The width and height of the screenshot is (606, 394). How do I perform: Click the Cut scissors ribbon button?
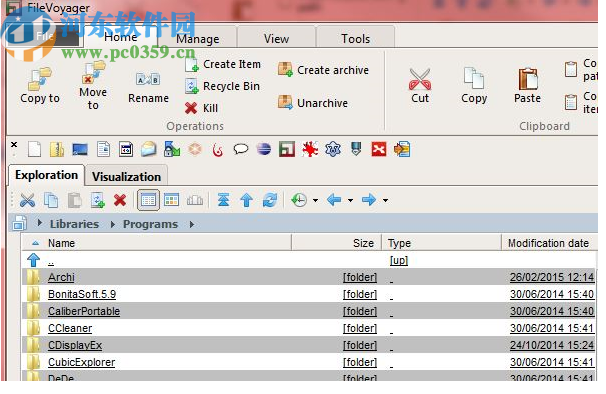[420, 86]
